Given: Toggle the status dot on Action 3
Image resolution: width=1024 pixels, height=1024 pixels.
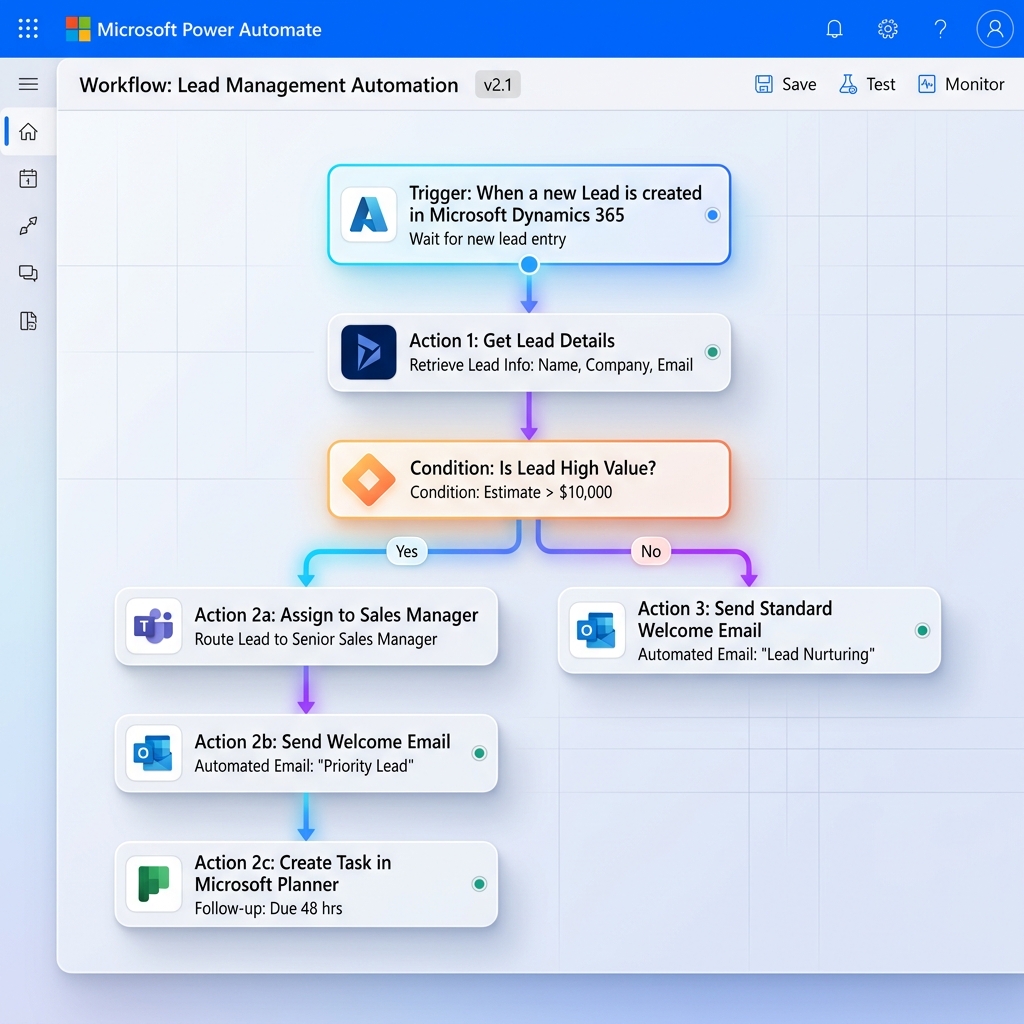Looking at the screenshot, I should click(x=922, y=630).
